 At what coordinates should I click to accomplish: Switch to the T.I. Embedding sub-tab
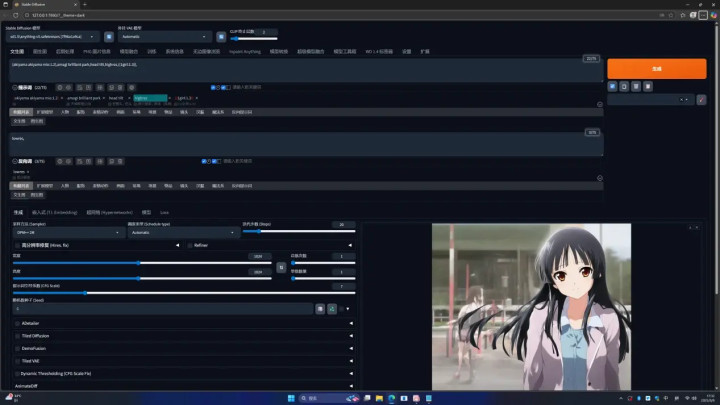click(54, 213)
